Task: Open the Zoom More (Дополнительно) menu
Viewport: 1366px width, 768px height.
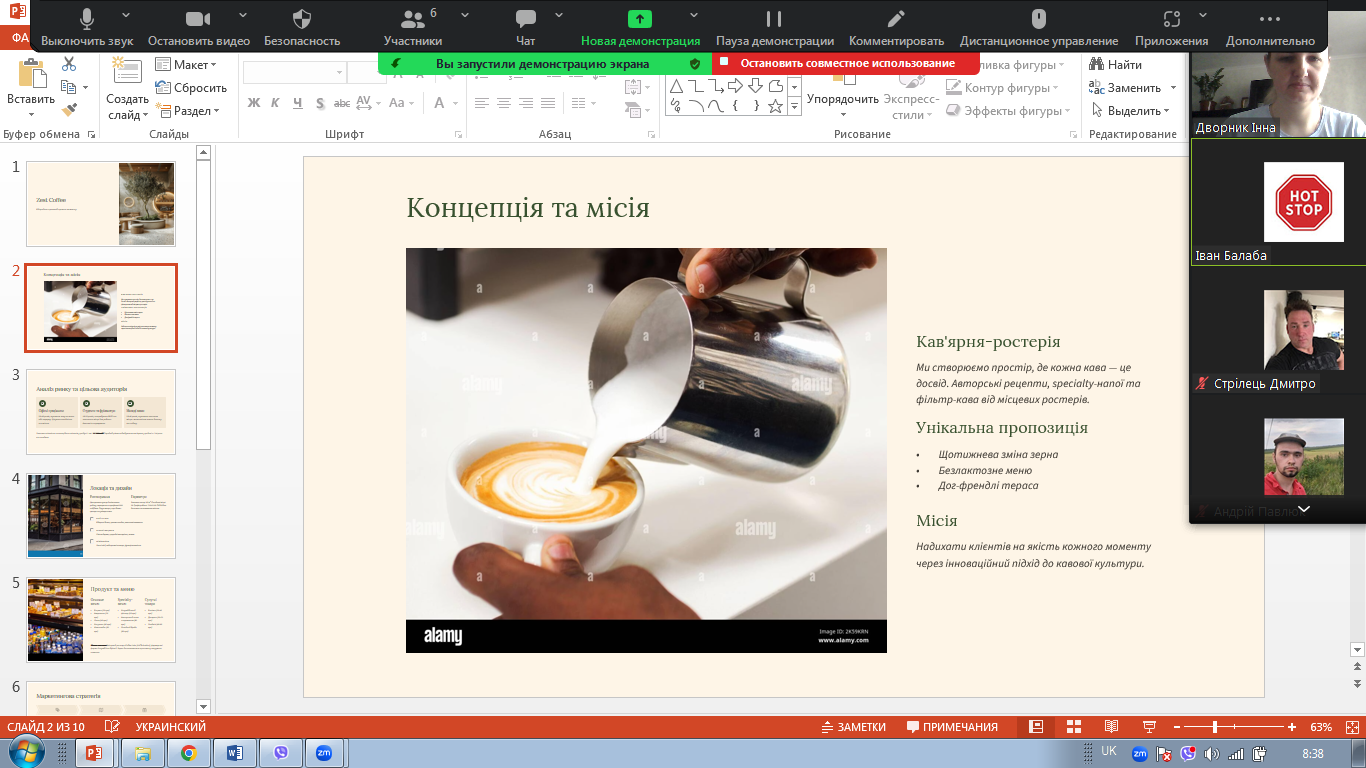Action: pos(1269,20)
